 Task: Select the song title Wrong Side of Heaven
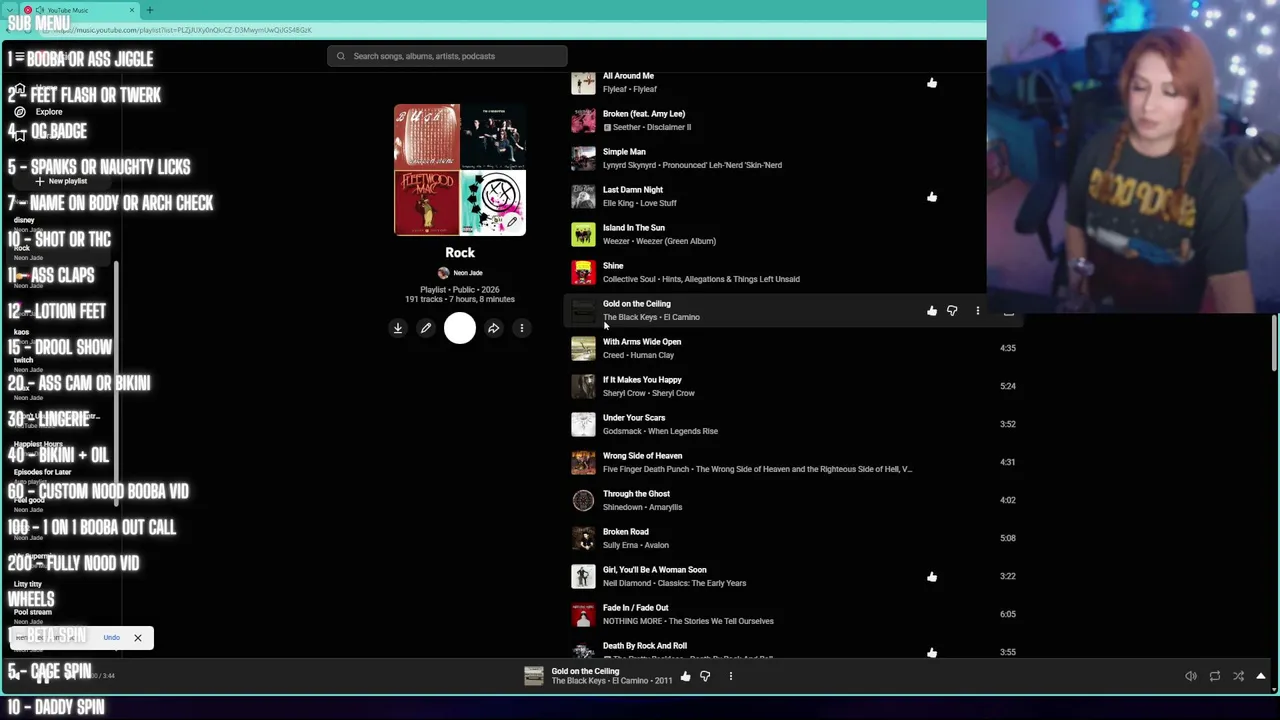(x=643, y=456)
